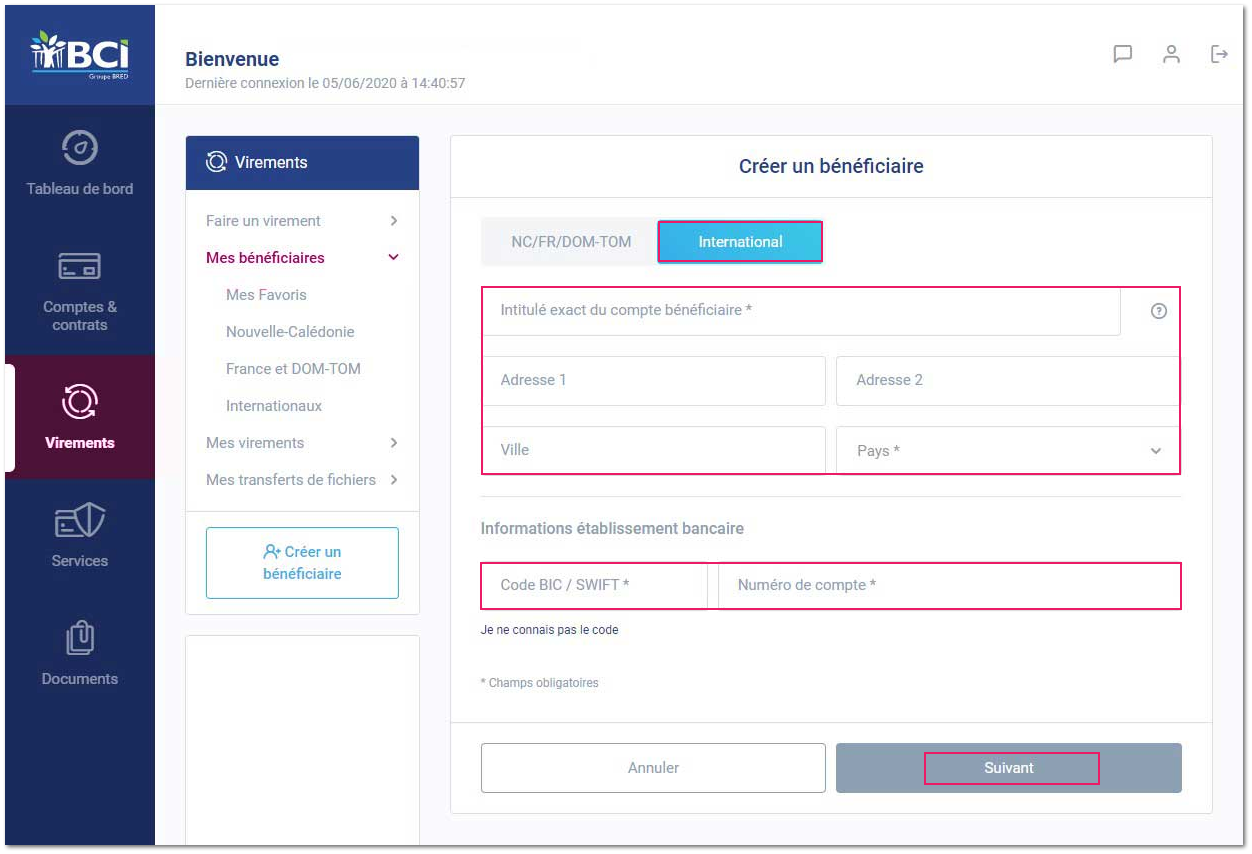The height and width of the screenshot is (854, 1252).
Task: Click the user profile icon
Action: click(1171, 54)
